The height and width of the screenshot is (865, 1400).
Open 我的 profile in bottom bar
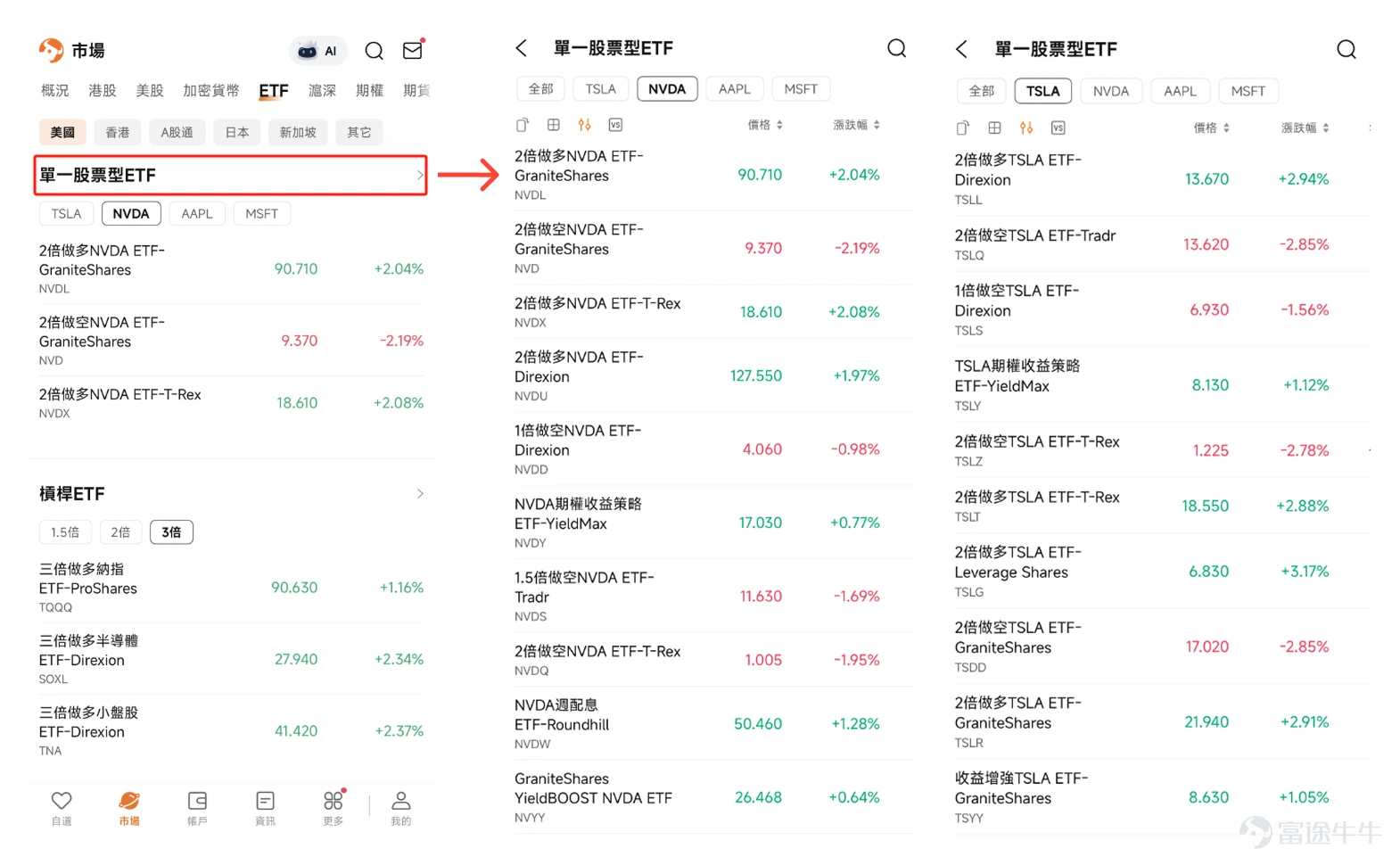[x=401, y=808]
